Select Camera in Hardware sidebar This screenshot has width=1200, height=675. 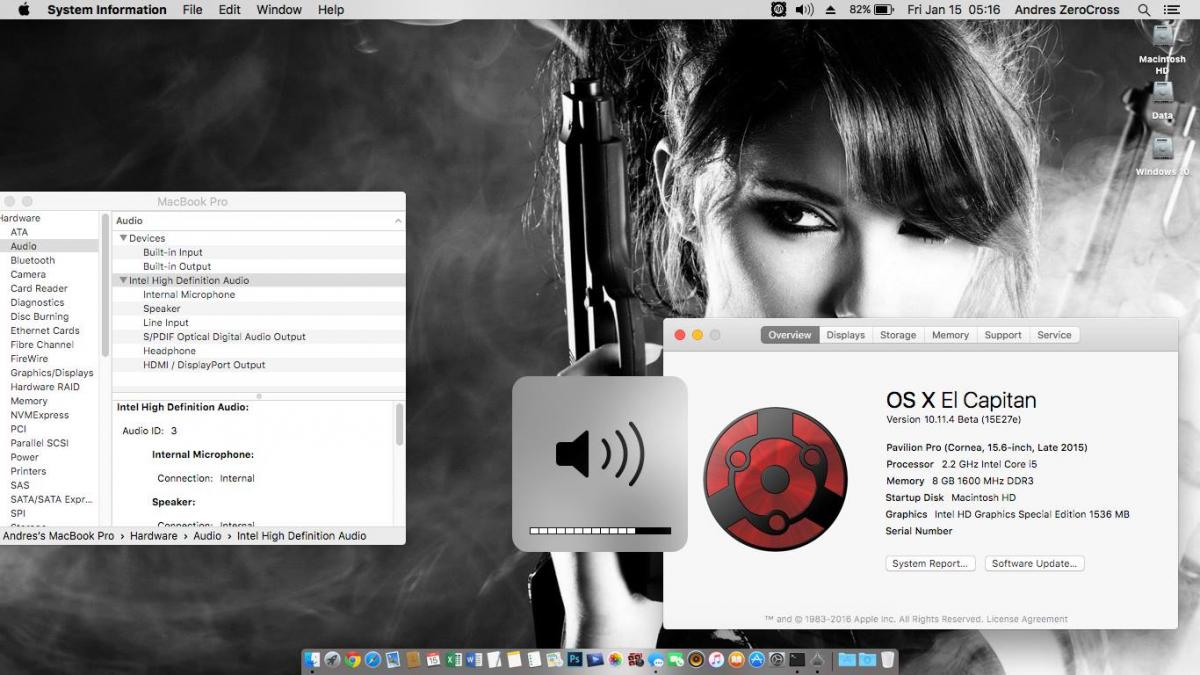(x=28, y=274)
